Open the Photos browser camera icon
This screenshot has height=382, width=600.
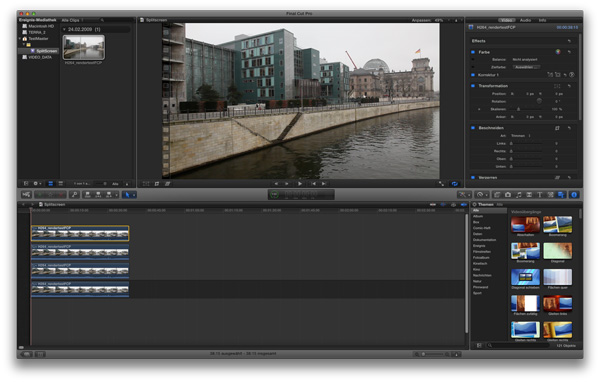click(508, 195)
